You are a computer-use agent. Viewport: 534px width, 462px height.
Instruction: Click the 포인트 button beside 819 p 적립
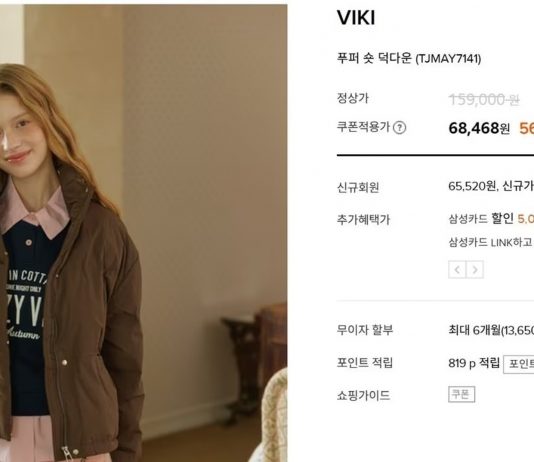519,364
